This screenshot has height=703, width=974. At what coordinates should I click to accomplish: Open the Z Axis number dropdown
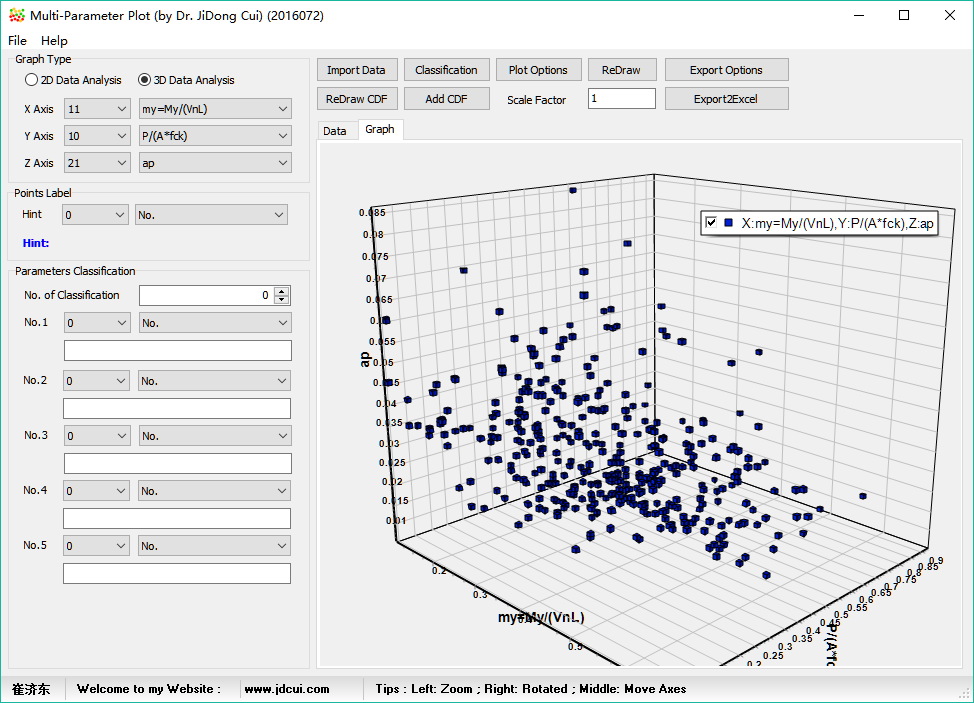(97, 163)
